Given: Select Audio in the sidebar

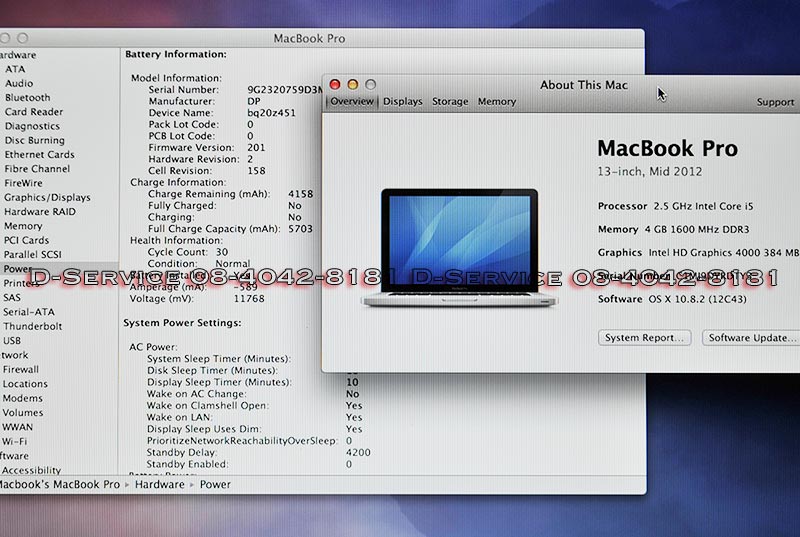Looking at the screenshot, I should [19, 83].
